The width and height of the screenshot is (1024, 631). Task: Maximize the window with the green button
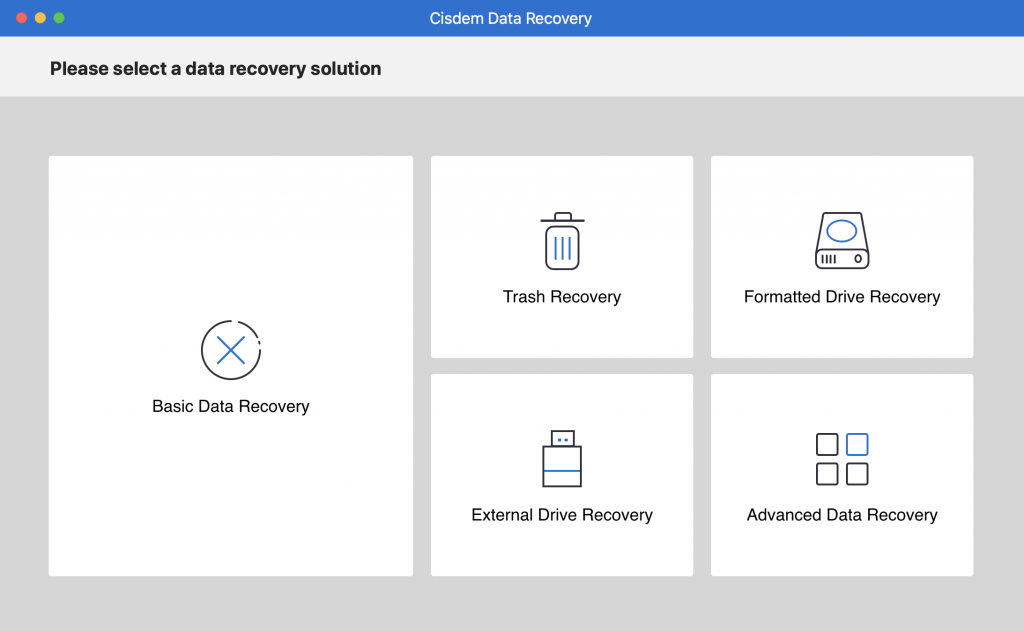click(59, 18)
